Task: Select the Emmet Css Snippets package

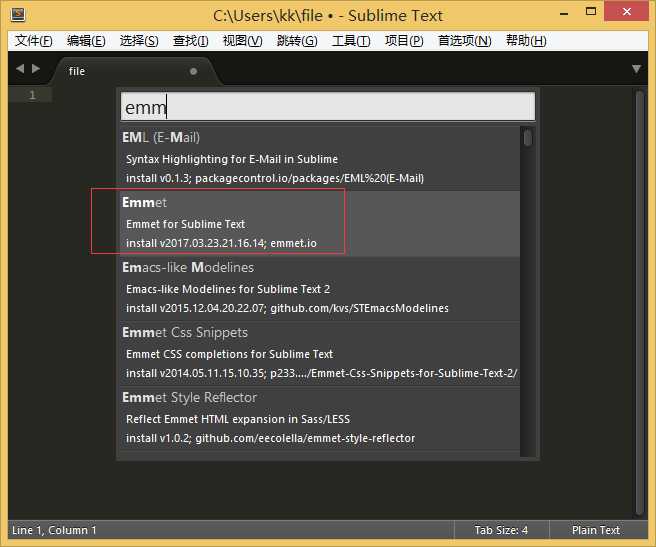Action: 320,353
